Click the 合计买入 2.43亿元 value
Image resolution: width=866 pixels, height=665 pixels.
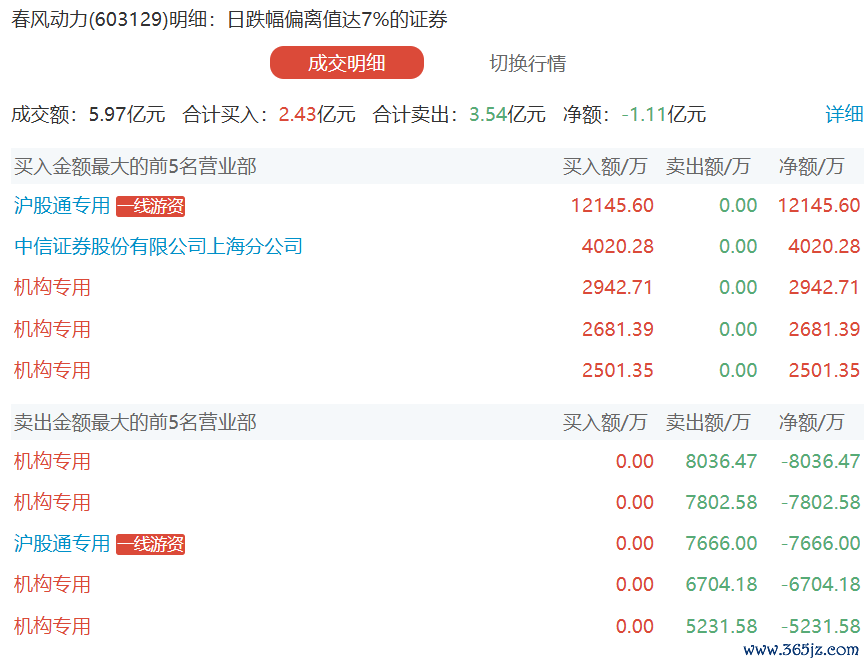pos(317,114)
